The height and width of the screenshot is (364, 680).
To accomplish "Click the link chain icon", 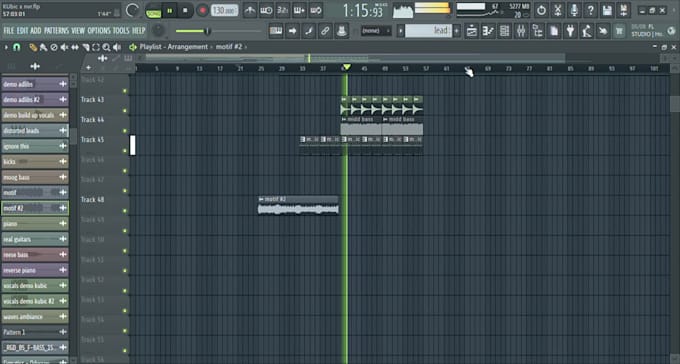I will click(325, 31).
